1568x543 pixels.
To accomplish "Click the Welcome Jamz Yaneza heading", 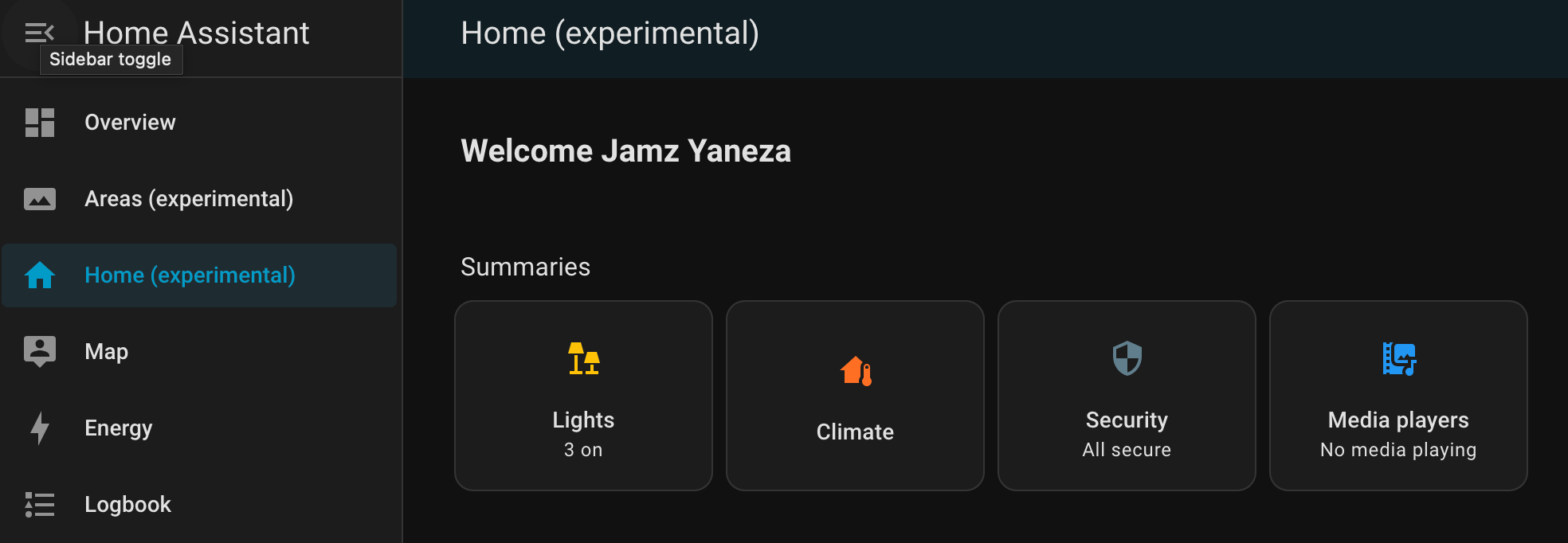I will coord(626,150).
